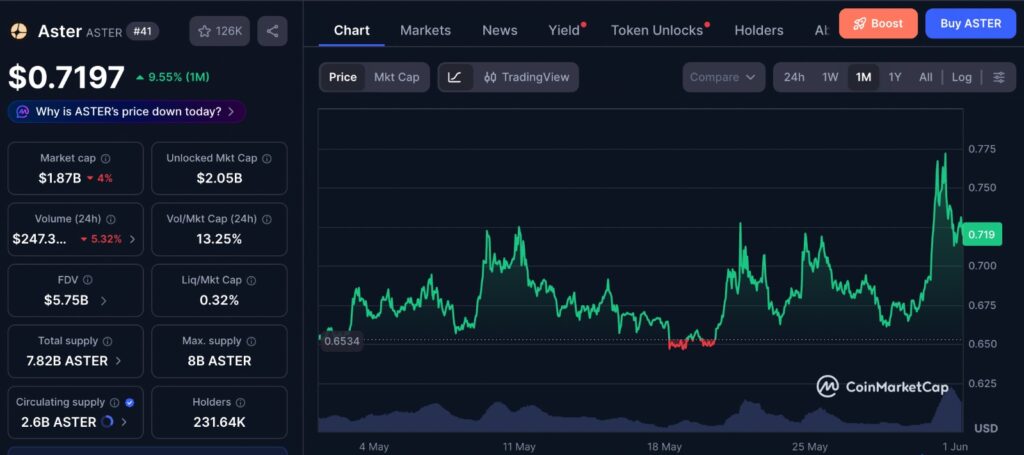
Task: Set chart range to 24h
Action: tap(794, 77)
